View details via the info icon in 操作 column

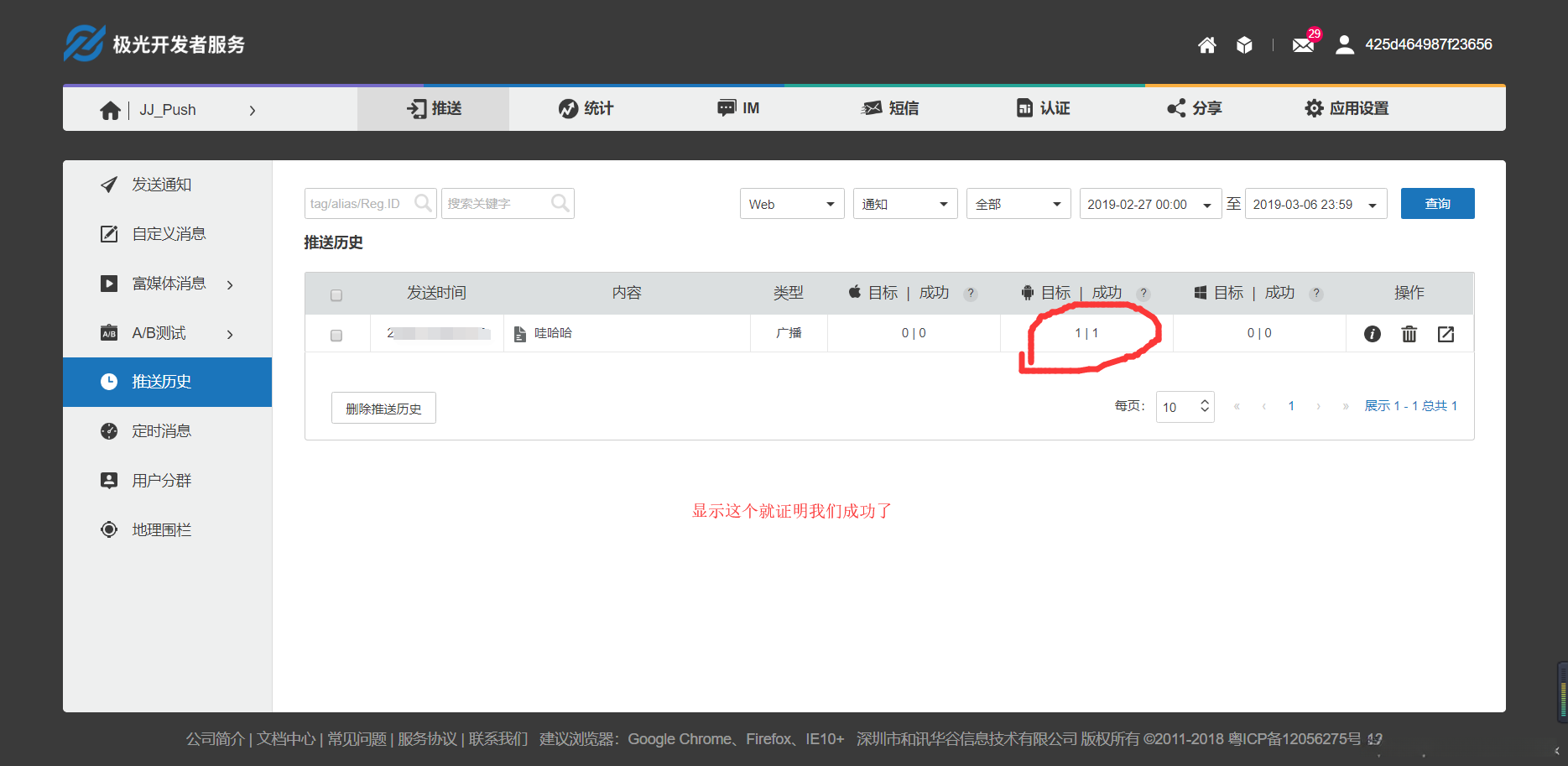[1373, 333]
